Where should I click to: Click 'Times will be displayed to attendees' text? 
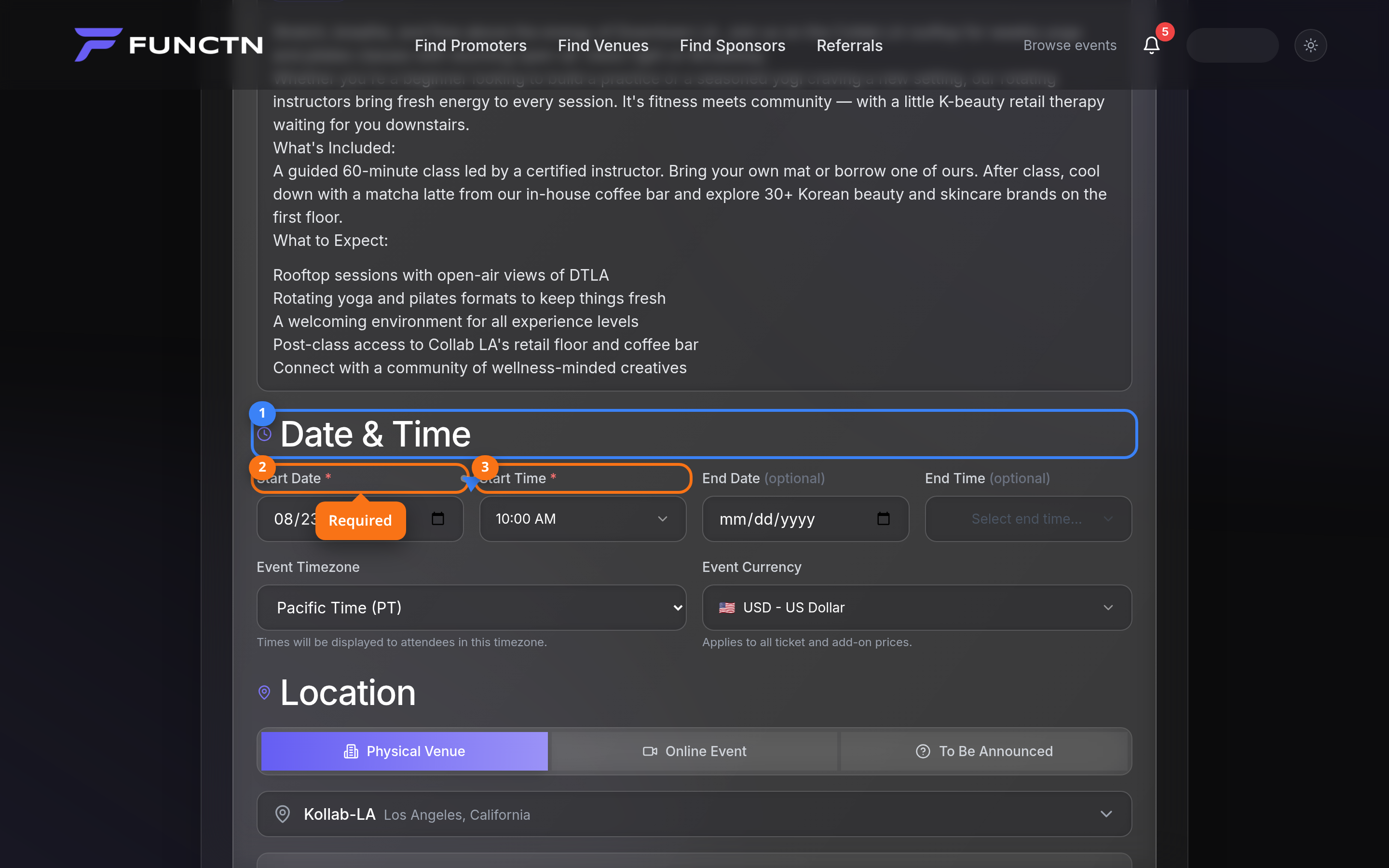tap(402, 642)
